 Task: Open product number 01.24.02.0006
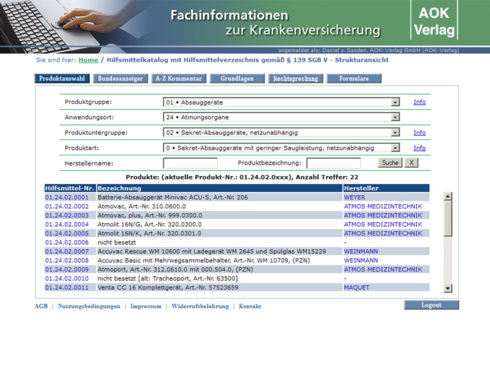click(67, 242)
